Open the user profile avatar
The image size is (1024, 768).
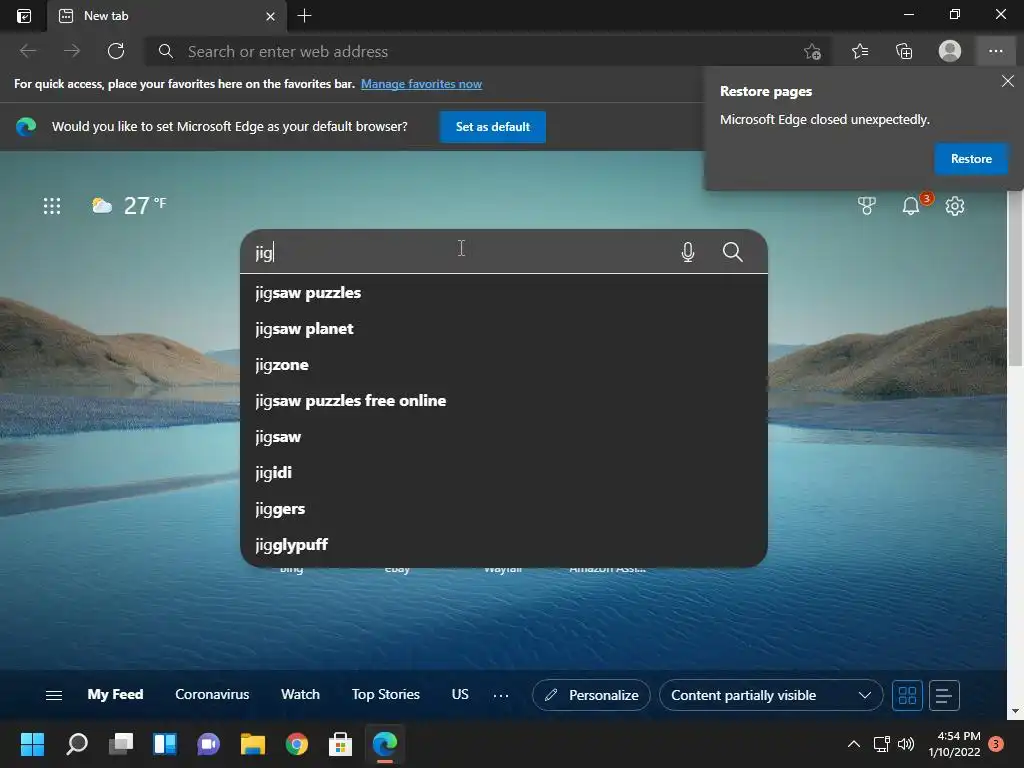pyautogui.click(x=950, y=51)
